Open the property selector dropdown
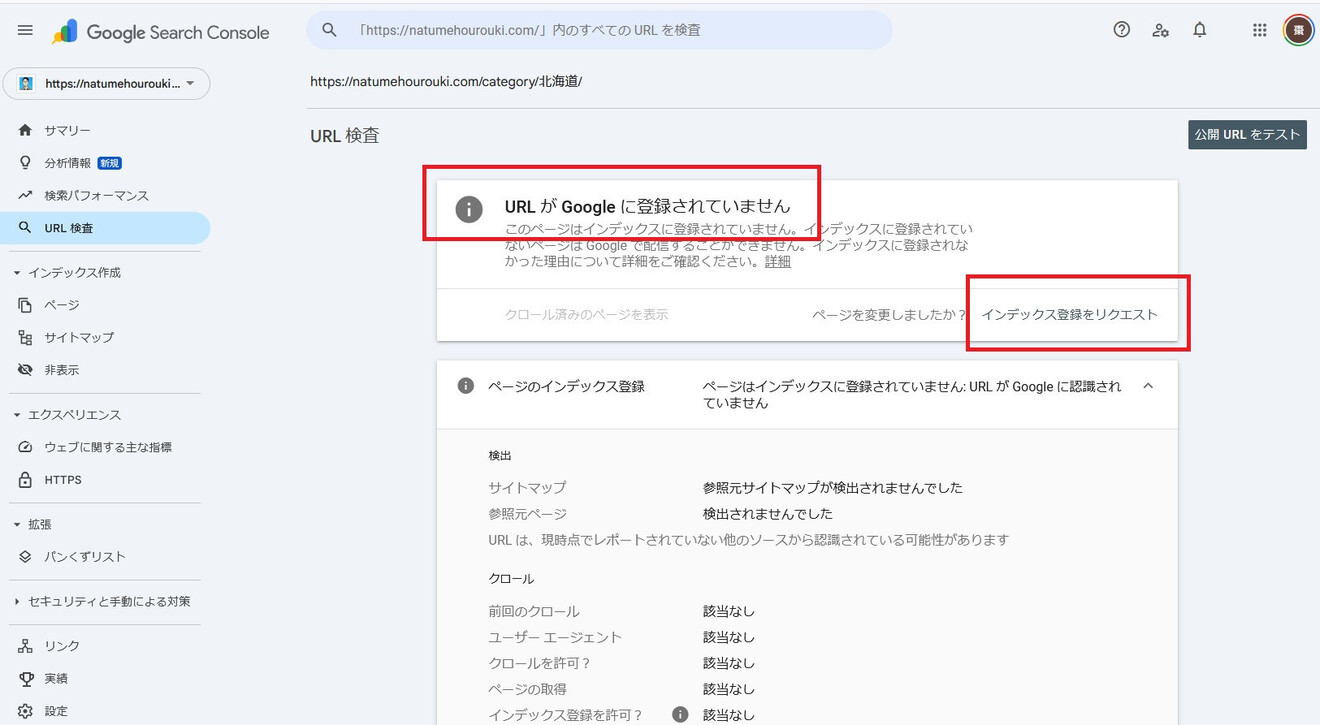Viewport: 1320px width, 725px height. 107,84
